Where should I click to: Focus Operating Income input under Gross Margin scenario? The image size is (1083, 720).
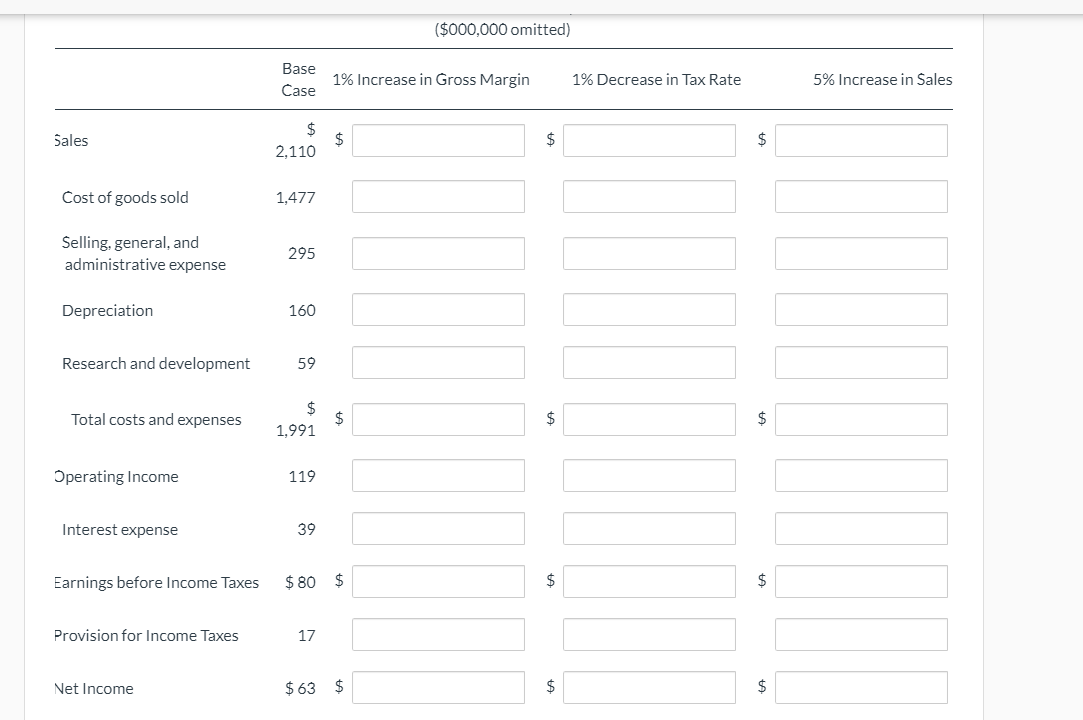pyautogui.click(x=438, y=476)
